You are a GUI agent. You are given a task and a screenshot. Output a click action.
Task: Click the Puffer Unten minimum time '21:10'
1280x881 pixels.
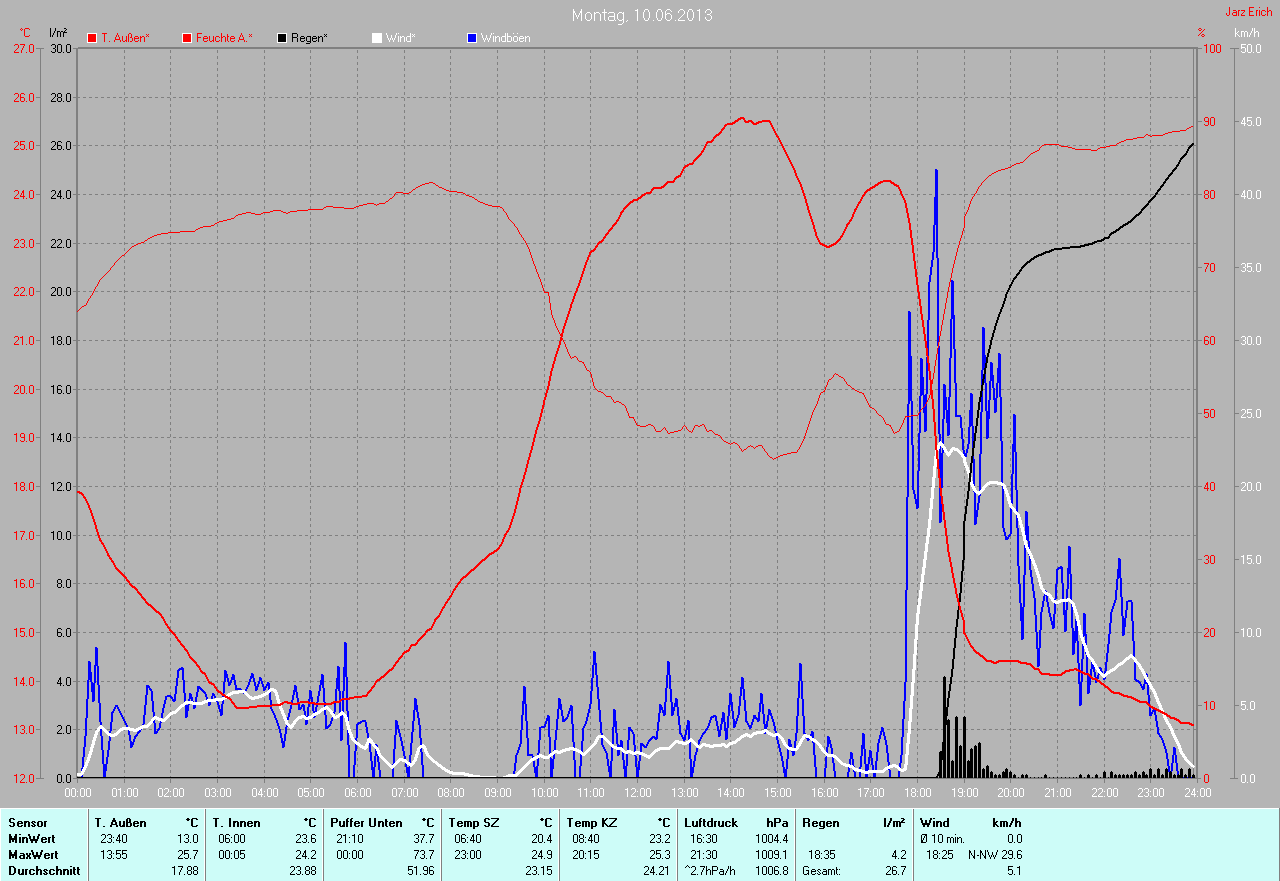pyautogui.click(x=350, y=839)
